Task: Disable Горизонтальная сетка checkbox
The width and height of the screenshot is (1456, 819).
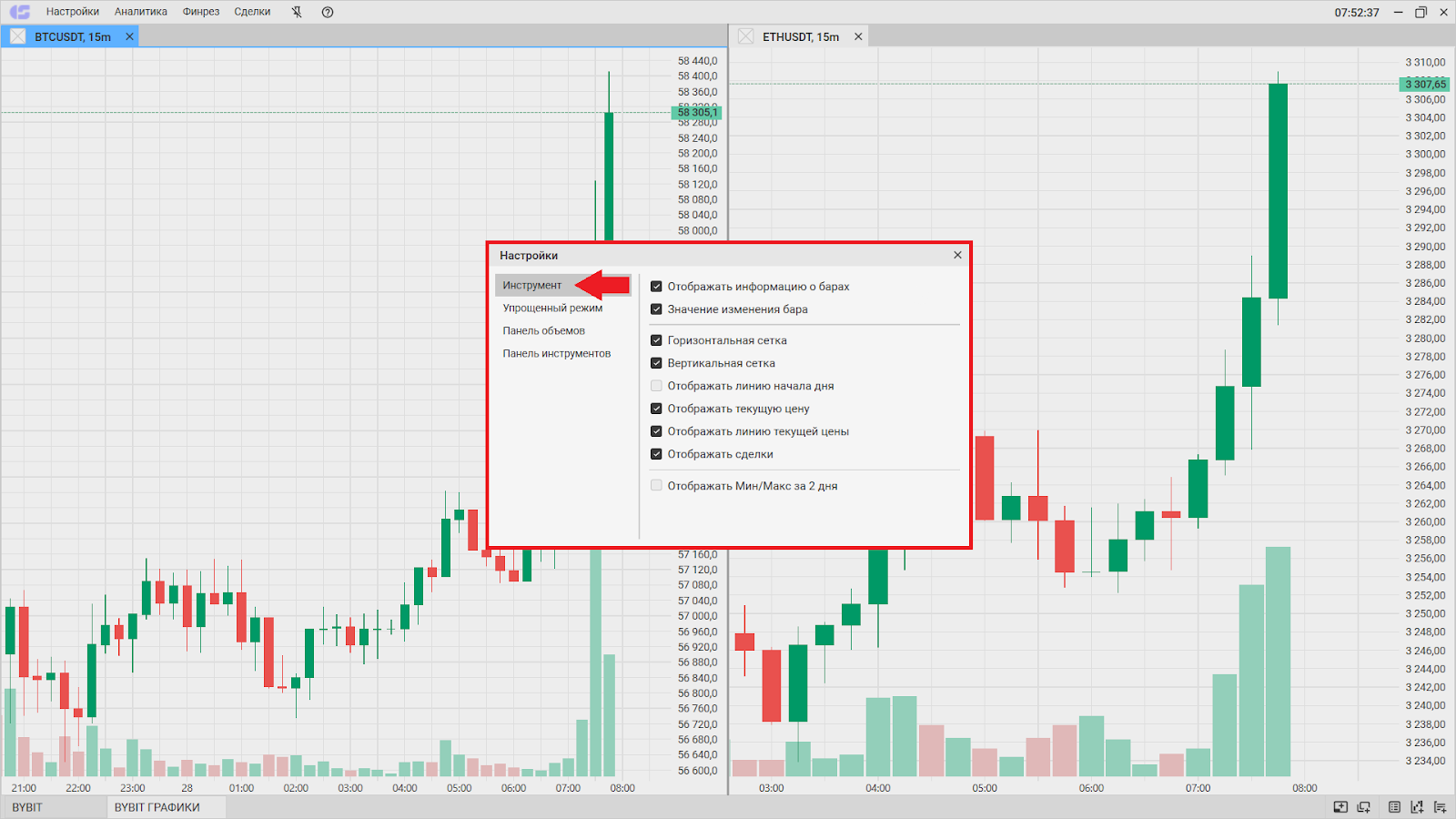Action: pyautogui.click(x=656, y=339)
